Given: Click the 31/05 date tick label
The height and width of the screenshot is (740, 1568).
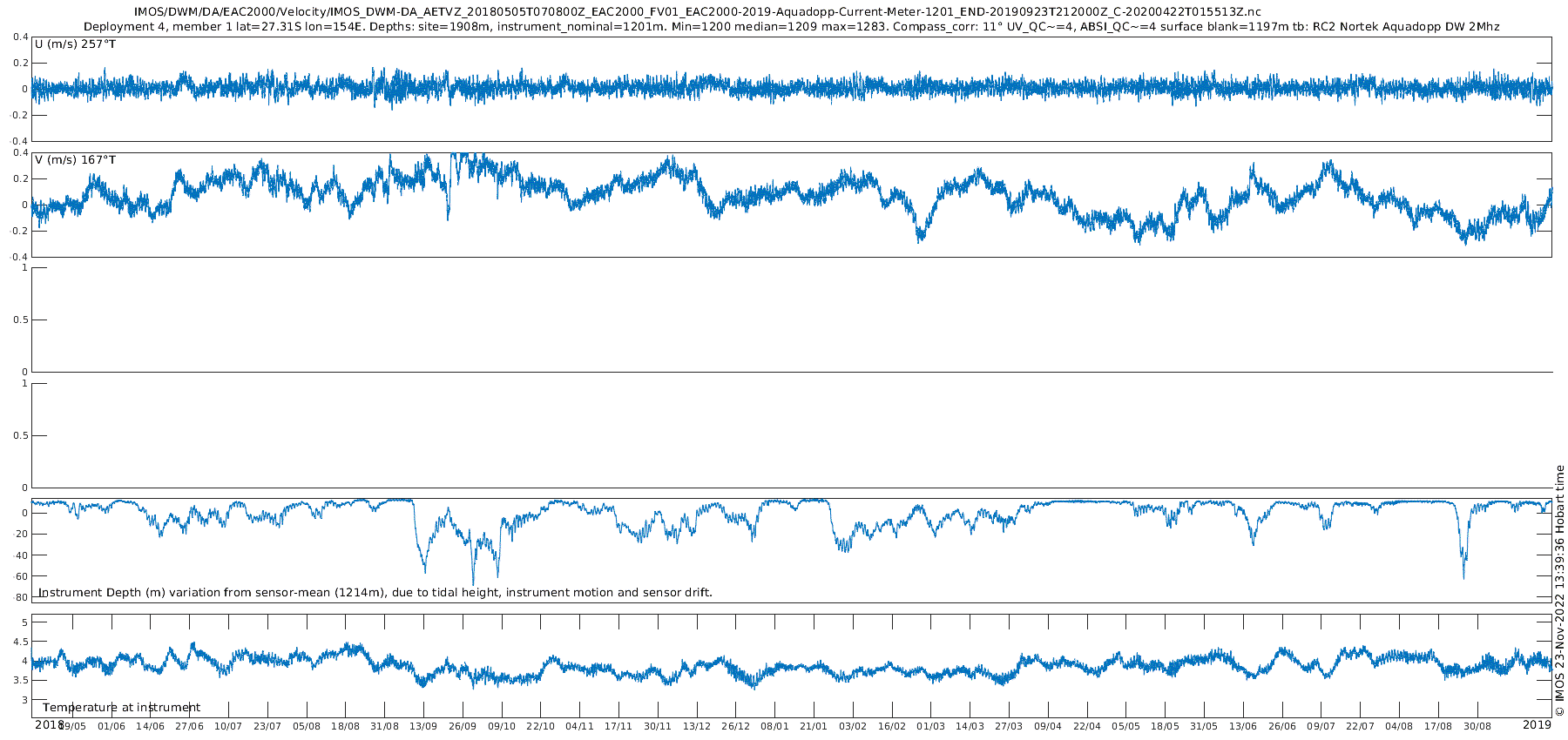Looking at the screenshot, I should click(1204, 726).
